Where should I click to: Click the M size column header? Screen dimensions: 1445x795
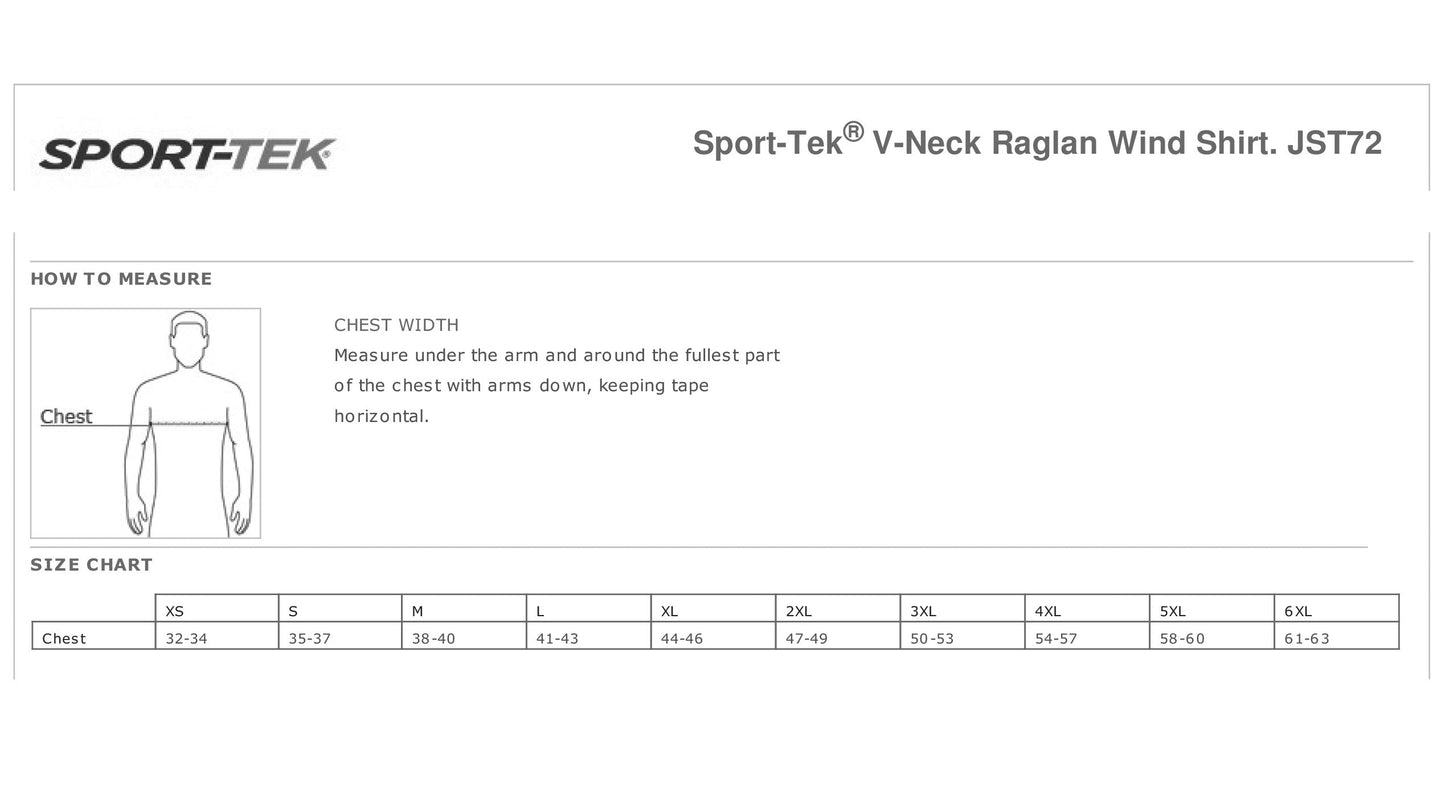point(418,611)
